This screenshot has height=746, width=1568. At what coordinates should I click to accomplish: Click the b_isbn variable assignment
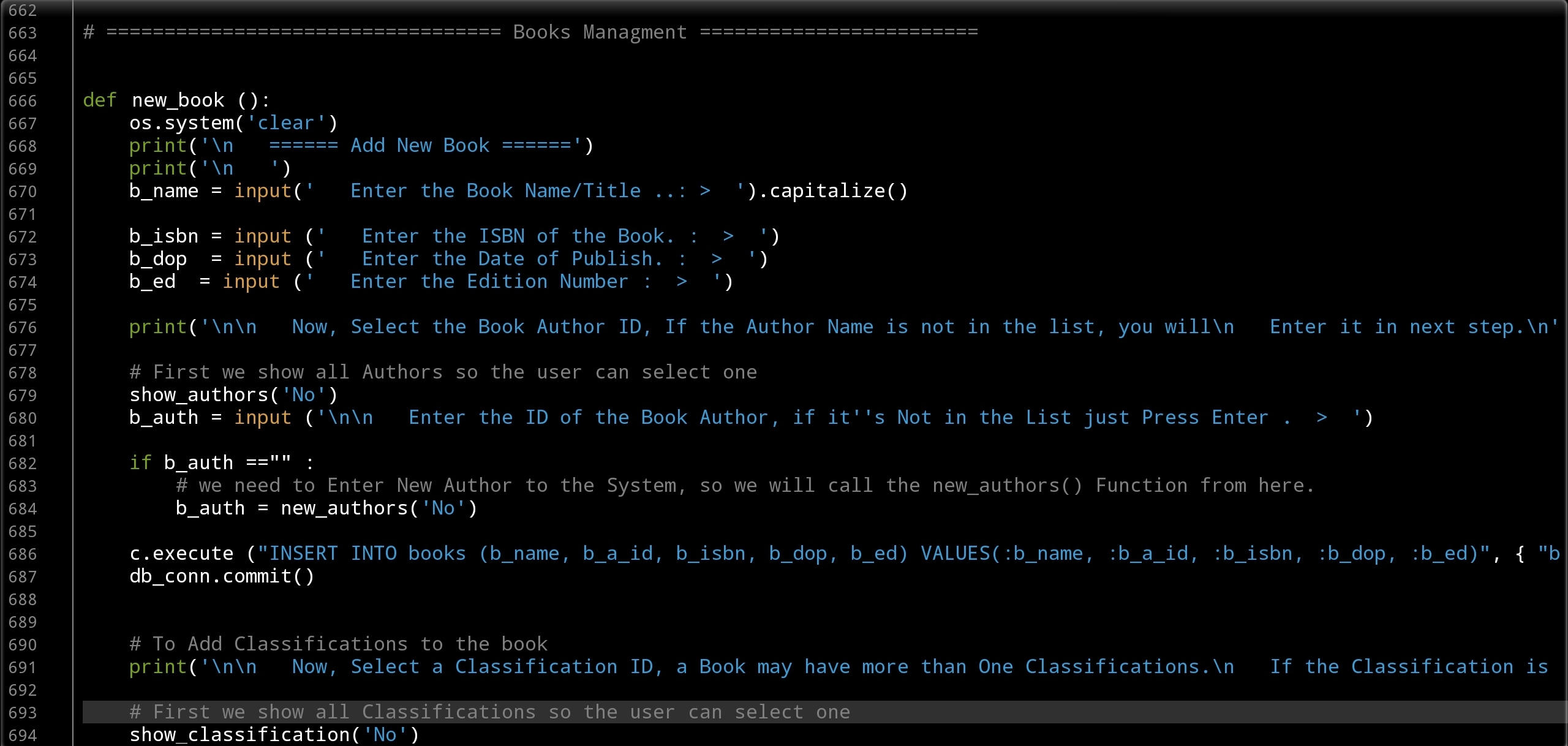pyautogui.click(x=164, y=236)
